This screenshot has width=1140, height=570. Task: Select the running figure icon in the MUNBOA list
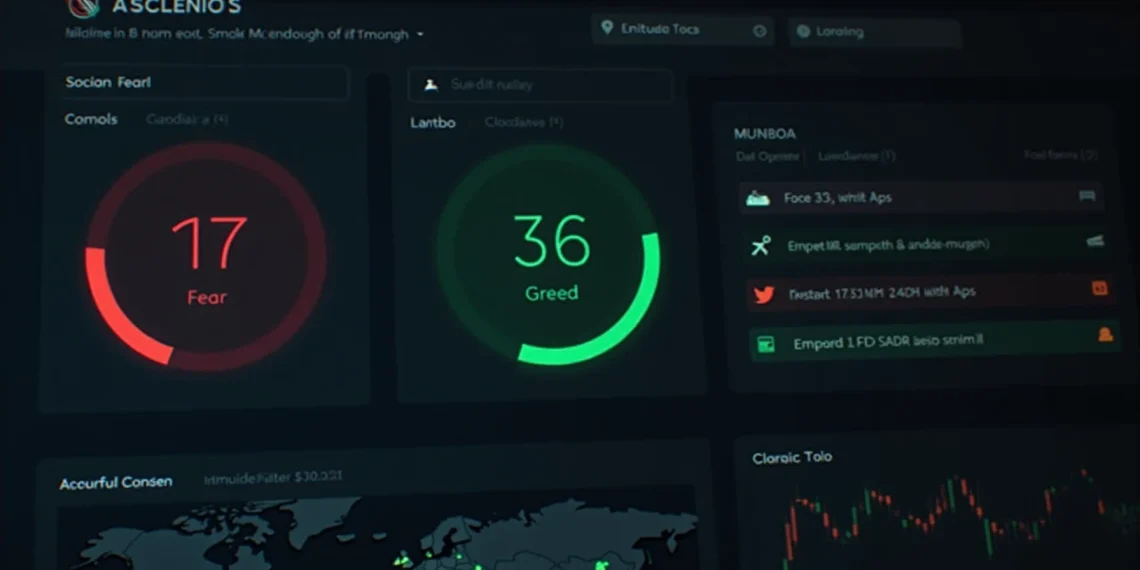[761, 245]
